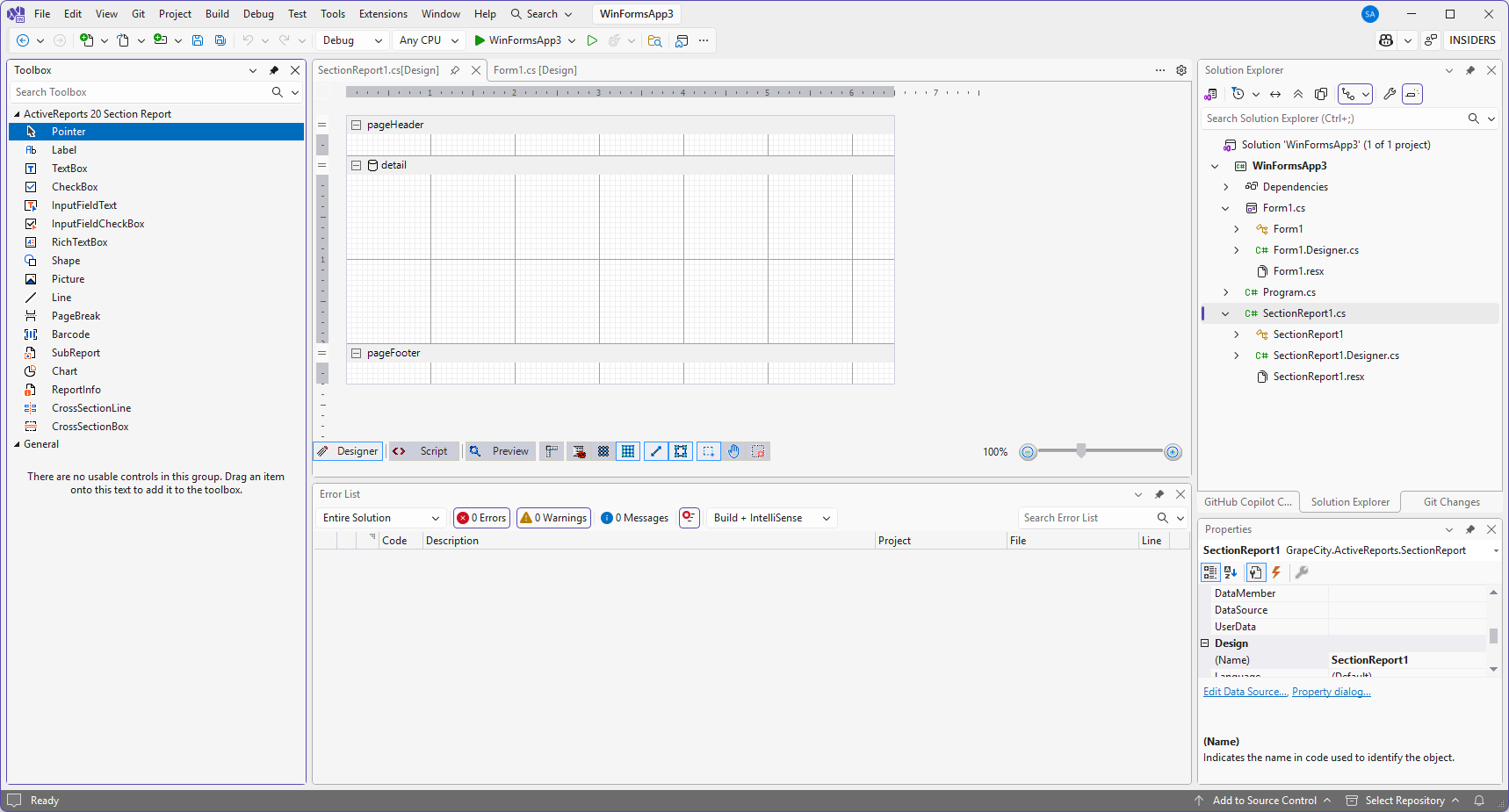Toggle the 0 Errors filter button
The width and height of the screenshot is (1509, 812).
point(481,518)
